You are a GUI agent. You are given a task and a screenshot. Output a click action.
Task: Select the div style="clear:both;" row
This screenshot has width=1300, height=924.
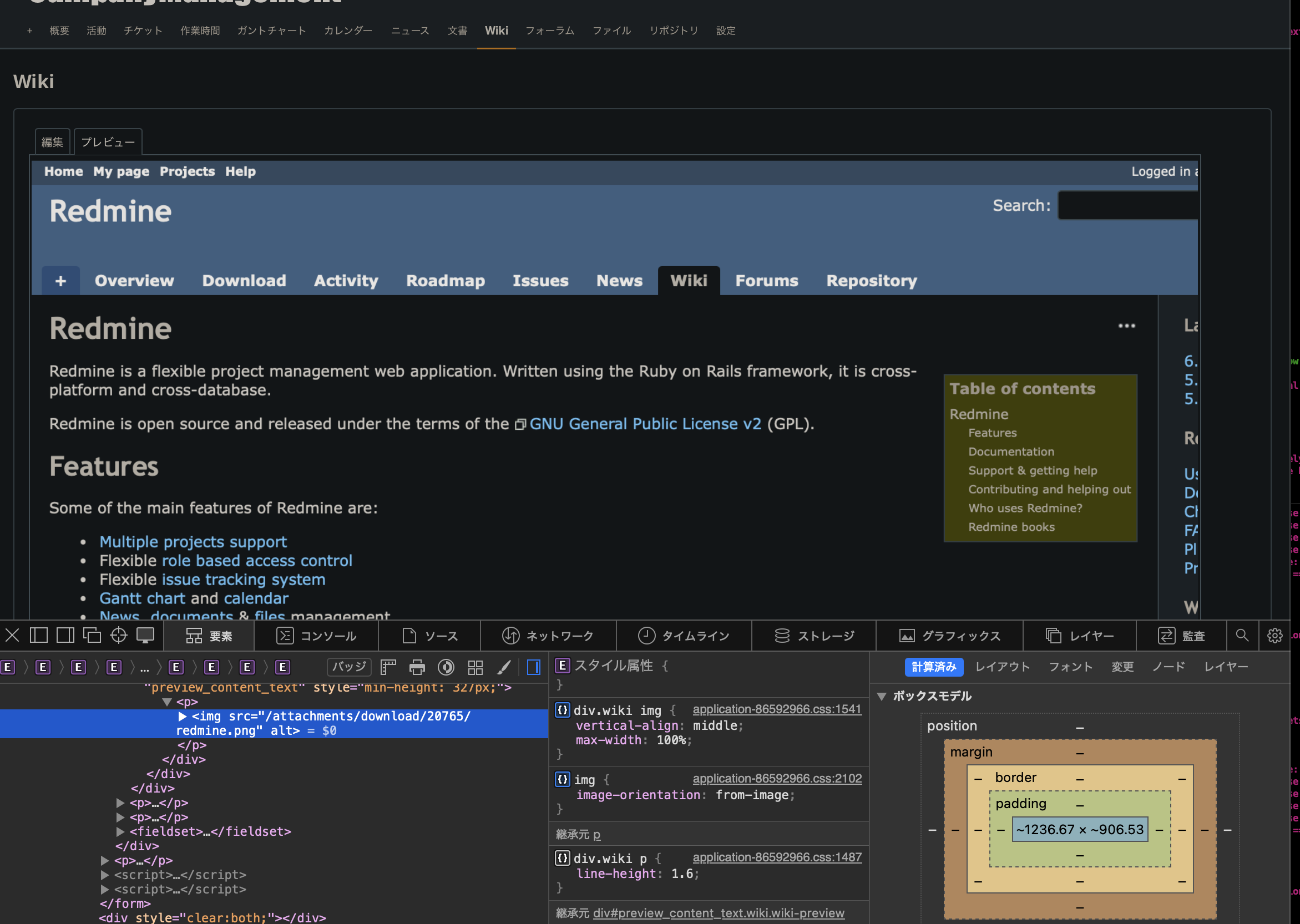click(x=213, y=918)
